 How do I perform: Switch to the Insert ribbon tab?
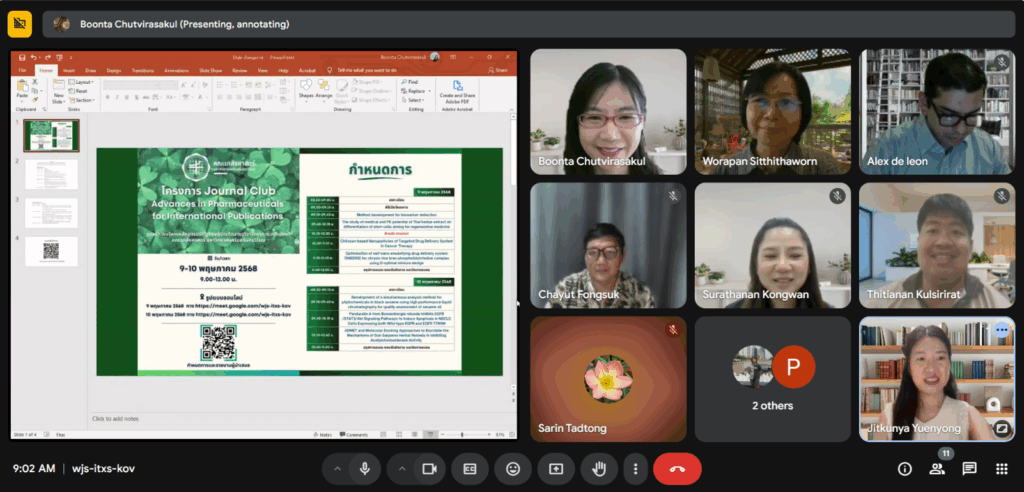tap(69, 71)
